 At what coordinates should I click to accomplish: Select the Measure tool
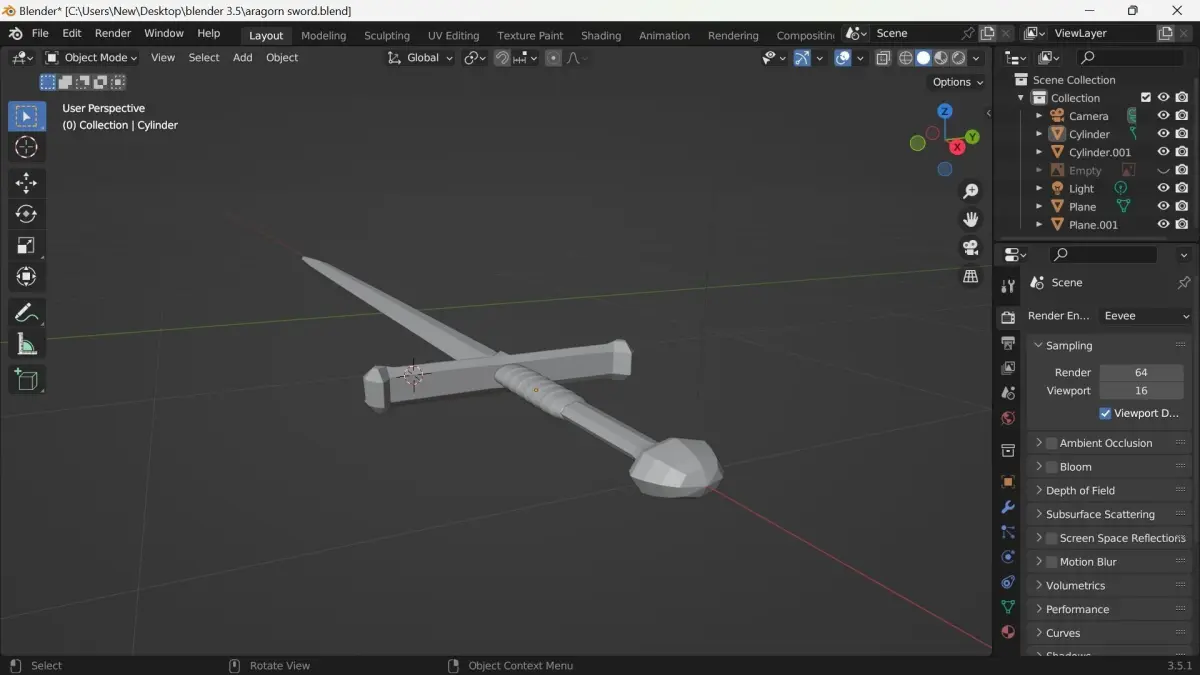[x=27, y=345]
